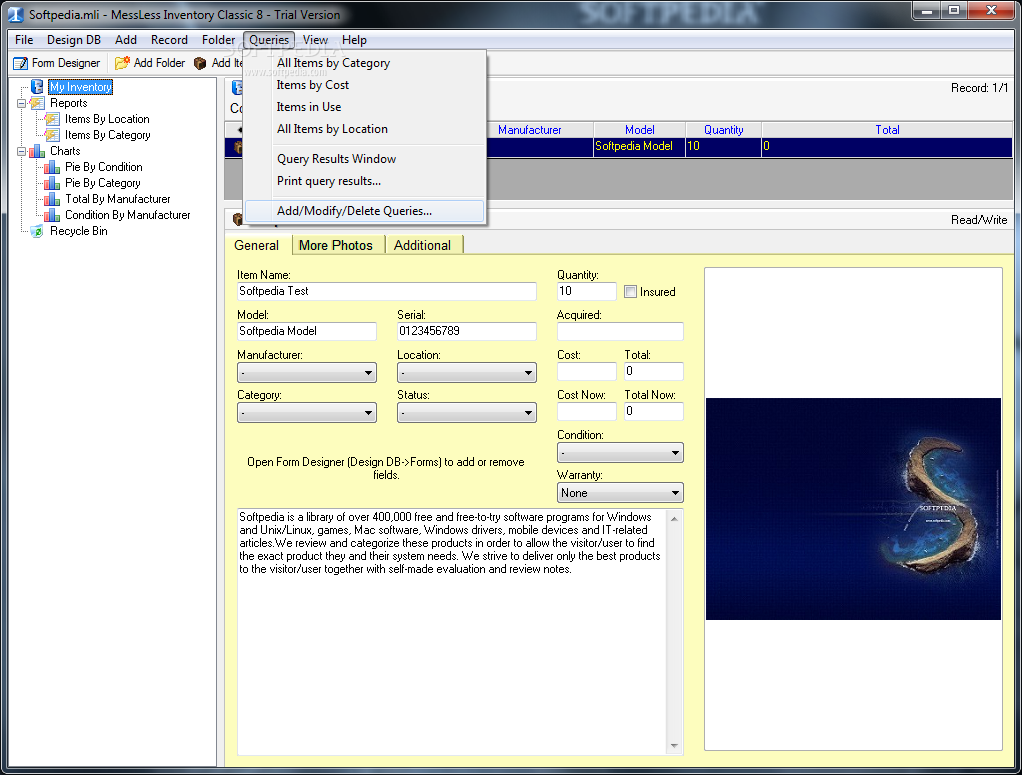Open the Warranty dropdown showing None
Screen dimensions: 1022x775
pos(620,493)
